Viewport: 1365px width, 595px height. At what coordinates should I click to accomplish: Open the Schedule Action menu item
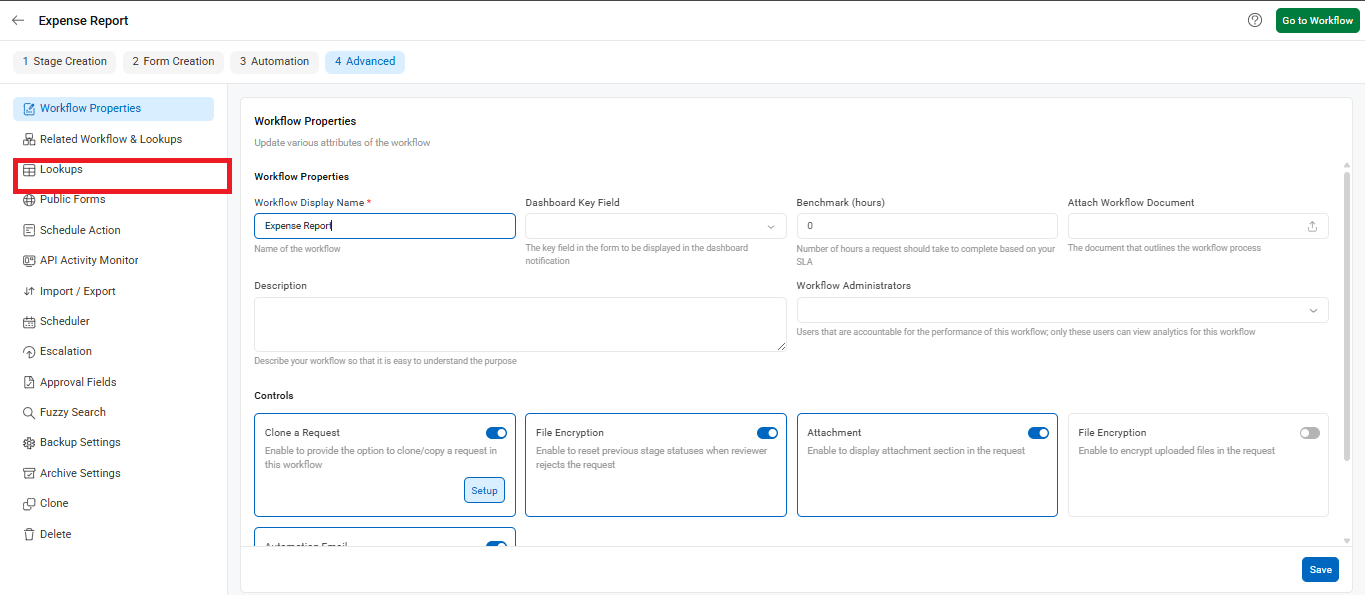[x=114, y=230]
